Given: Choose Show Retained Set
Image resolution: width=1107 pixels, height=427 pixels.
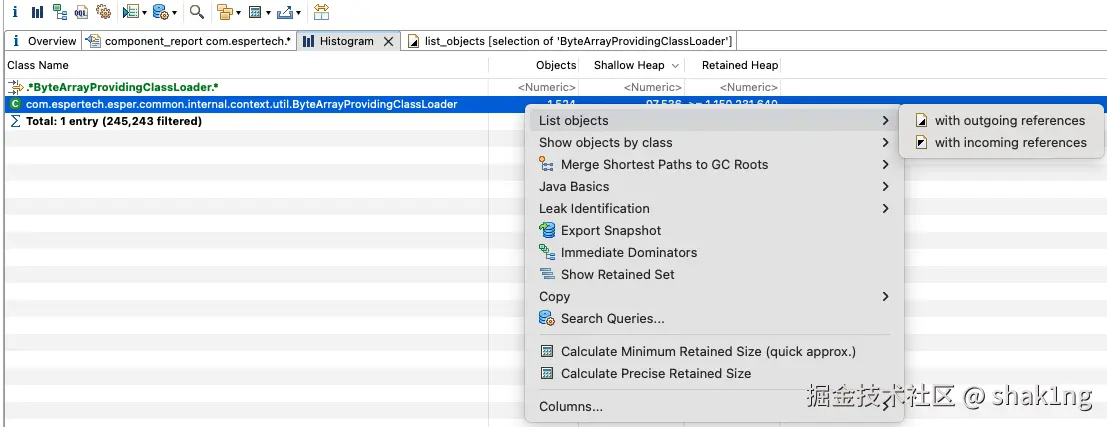Looking at the screenshot, I should (x=714, y=275).
